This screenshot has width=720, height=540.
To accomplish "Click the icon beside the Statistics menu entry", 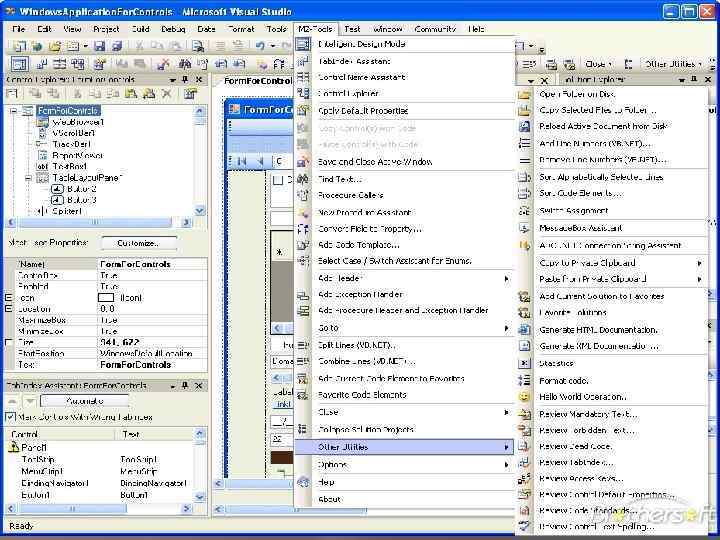I will tap(524, 363).
